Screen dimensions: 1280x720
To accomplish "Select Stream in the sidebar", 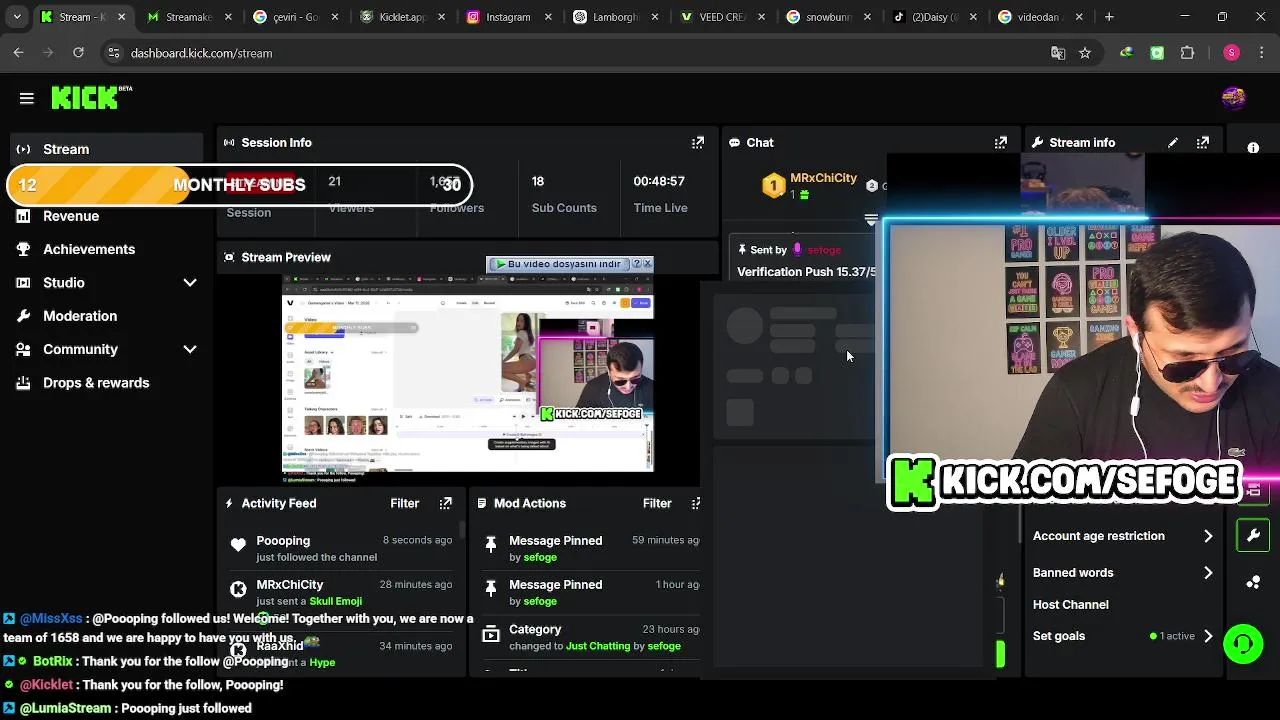I will 107,149.
